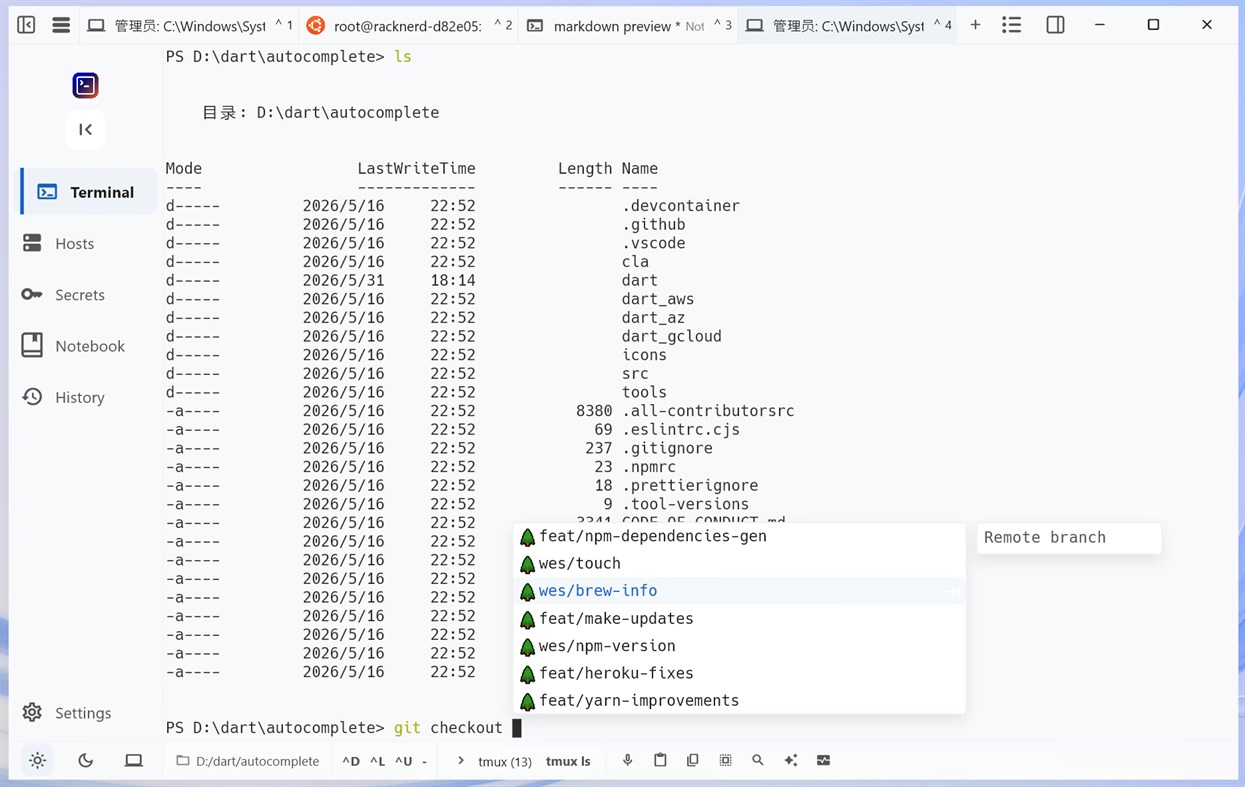Select system theme laptop icon
Image resolution: width=1245 pixels, height=787 pixels.
[134, 761]
